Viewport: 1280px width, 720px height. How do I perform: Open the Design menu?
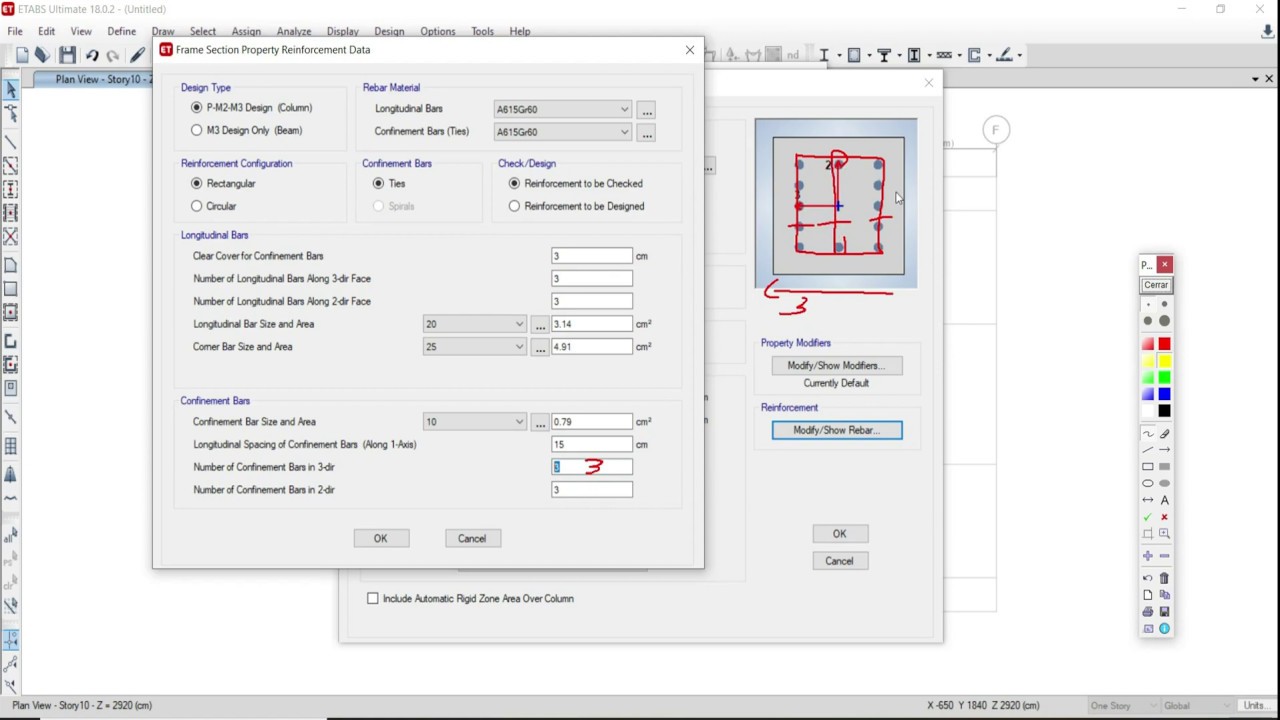point(389,31)
